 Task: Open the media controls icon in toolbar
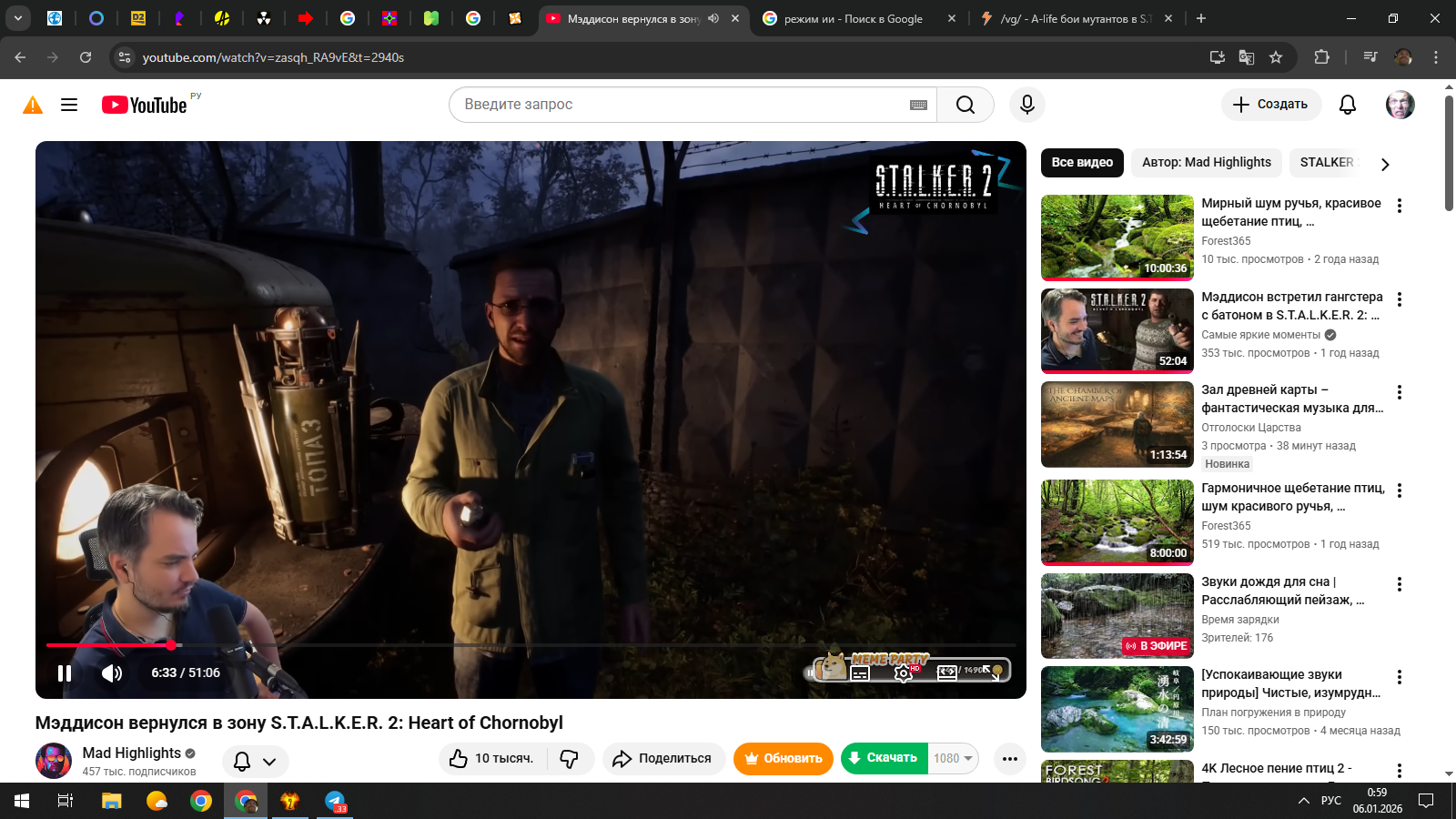pyautogui.click(x=1370, y=57)
